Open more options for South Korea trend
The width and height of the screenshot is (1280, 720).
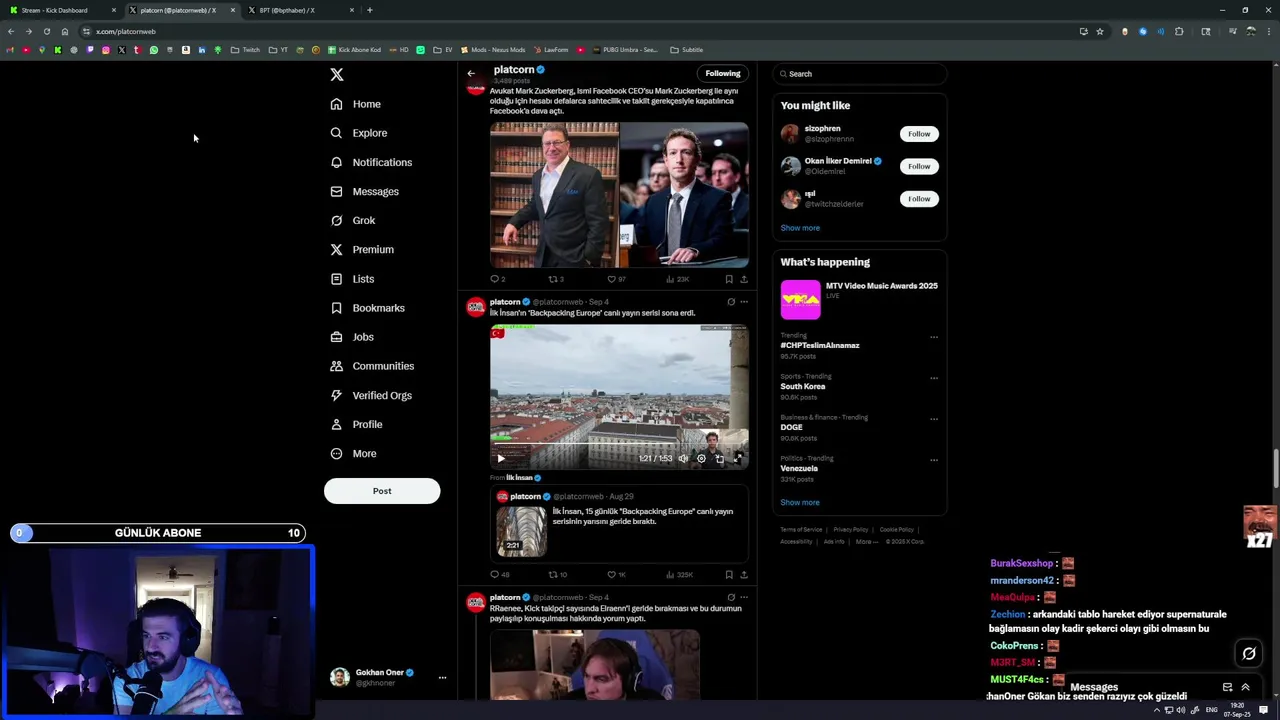(x=934, y=378)
